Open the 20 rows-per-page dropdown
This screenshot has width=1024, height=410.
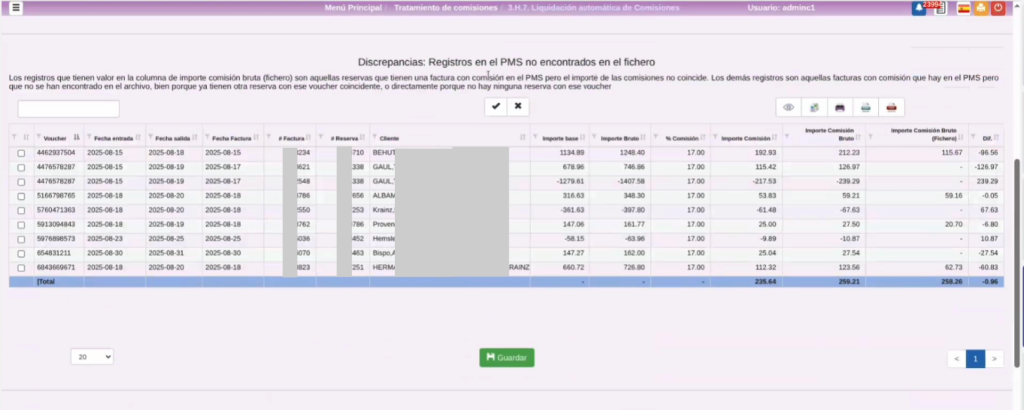click(92, 357)
